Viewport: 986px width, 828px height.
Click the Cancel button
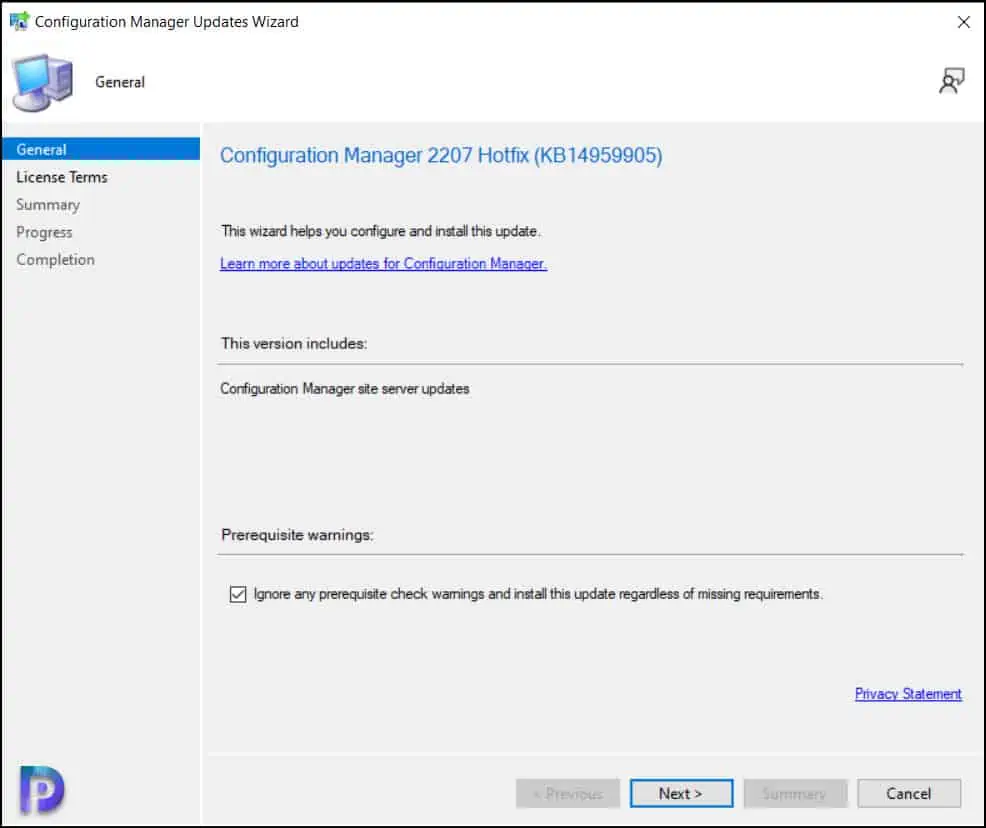point(909,793)
